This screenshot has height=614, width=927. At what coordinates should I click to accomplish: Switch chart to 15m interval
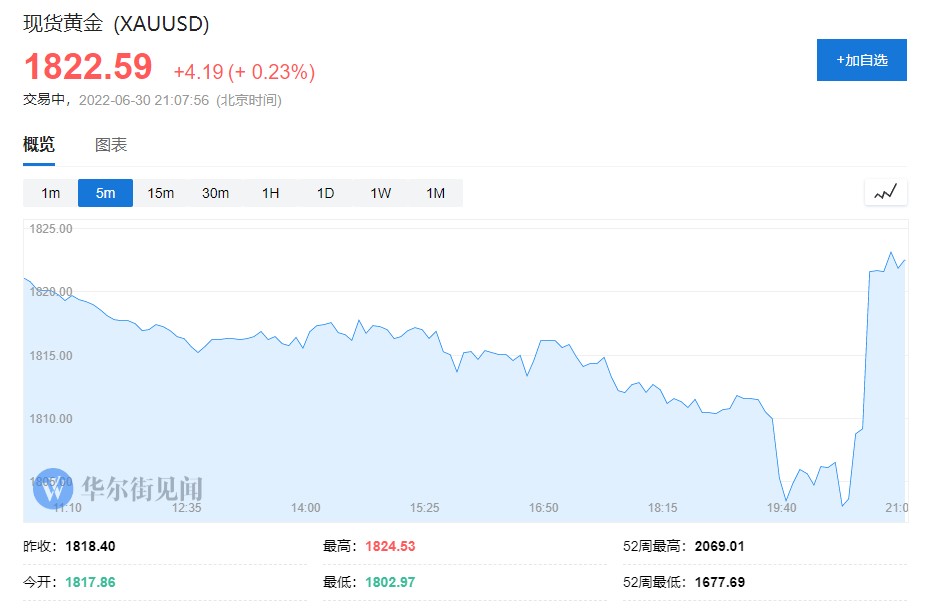pos(161,193)
